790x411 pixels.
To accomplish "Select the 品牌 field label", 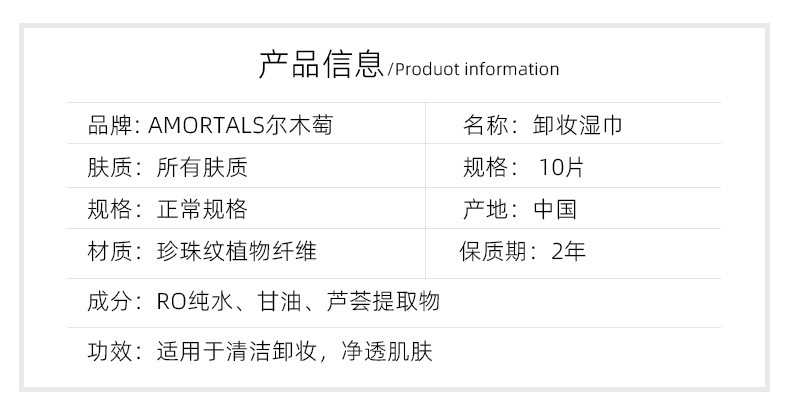I will click(x=109, y=126).
